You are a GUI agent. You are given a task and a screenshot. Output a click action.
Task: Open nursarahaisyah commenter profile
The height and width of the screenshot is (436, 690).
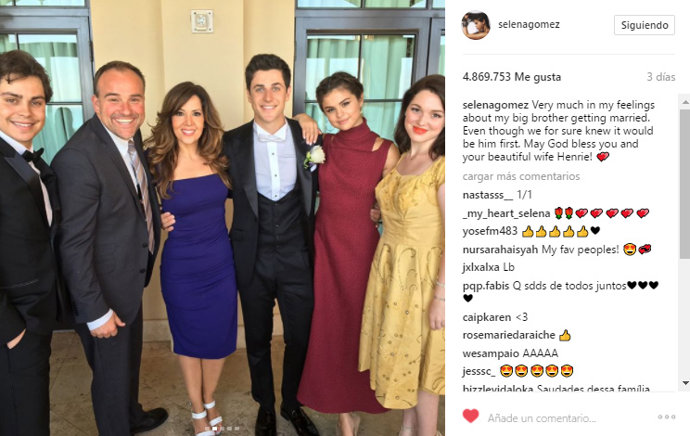[500, 250]
